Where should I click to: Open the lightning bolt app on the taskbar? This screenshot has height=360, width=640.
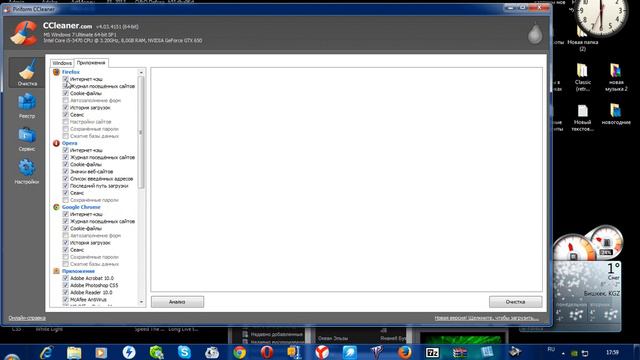tap(129, 352)
